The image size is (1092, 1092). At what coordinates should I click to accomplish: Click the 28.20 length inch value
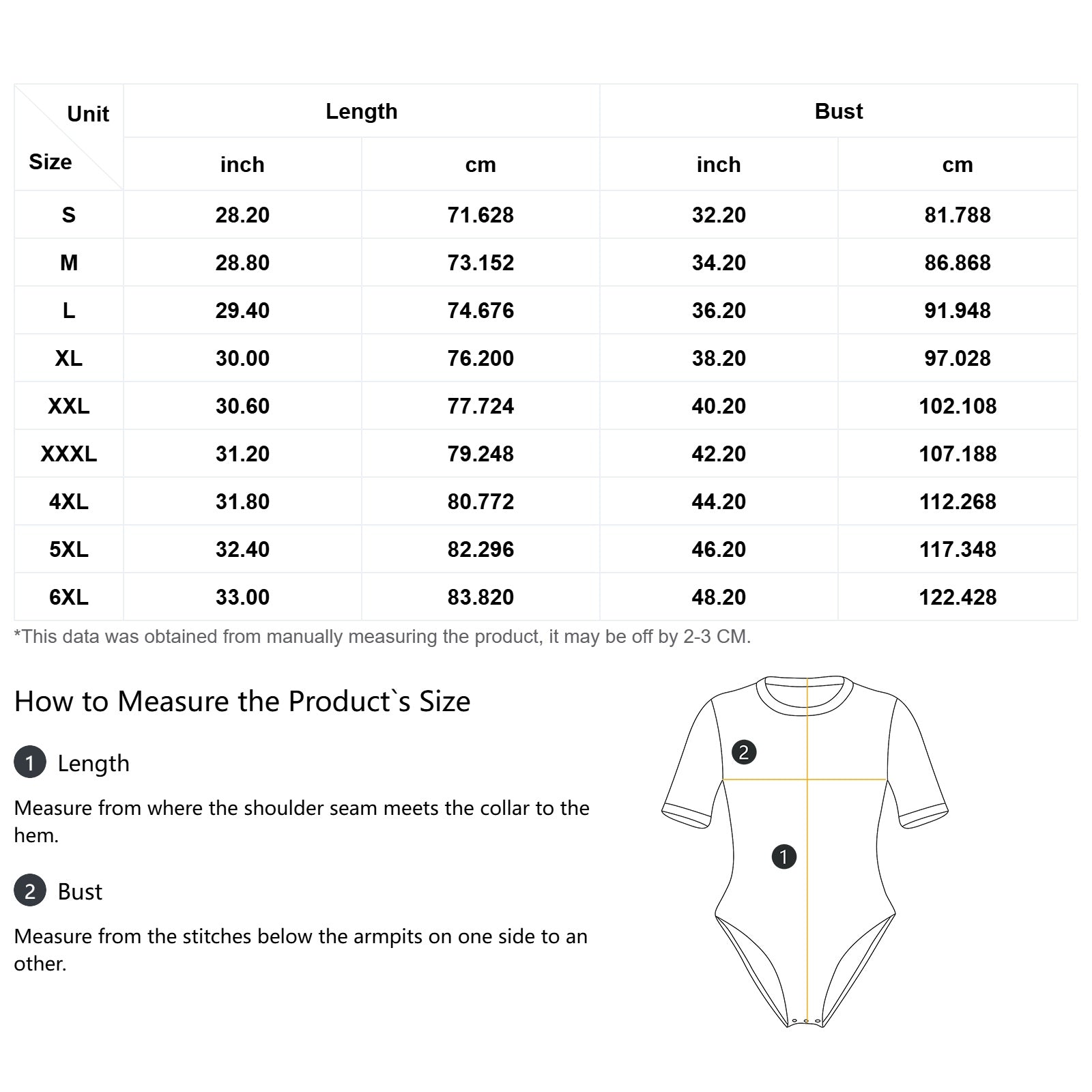[x=242, y=215]
